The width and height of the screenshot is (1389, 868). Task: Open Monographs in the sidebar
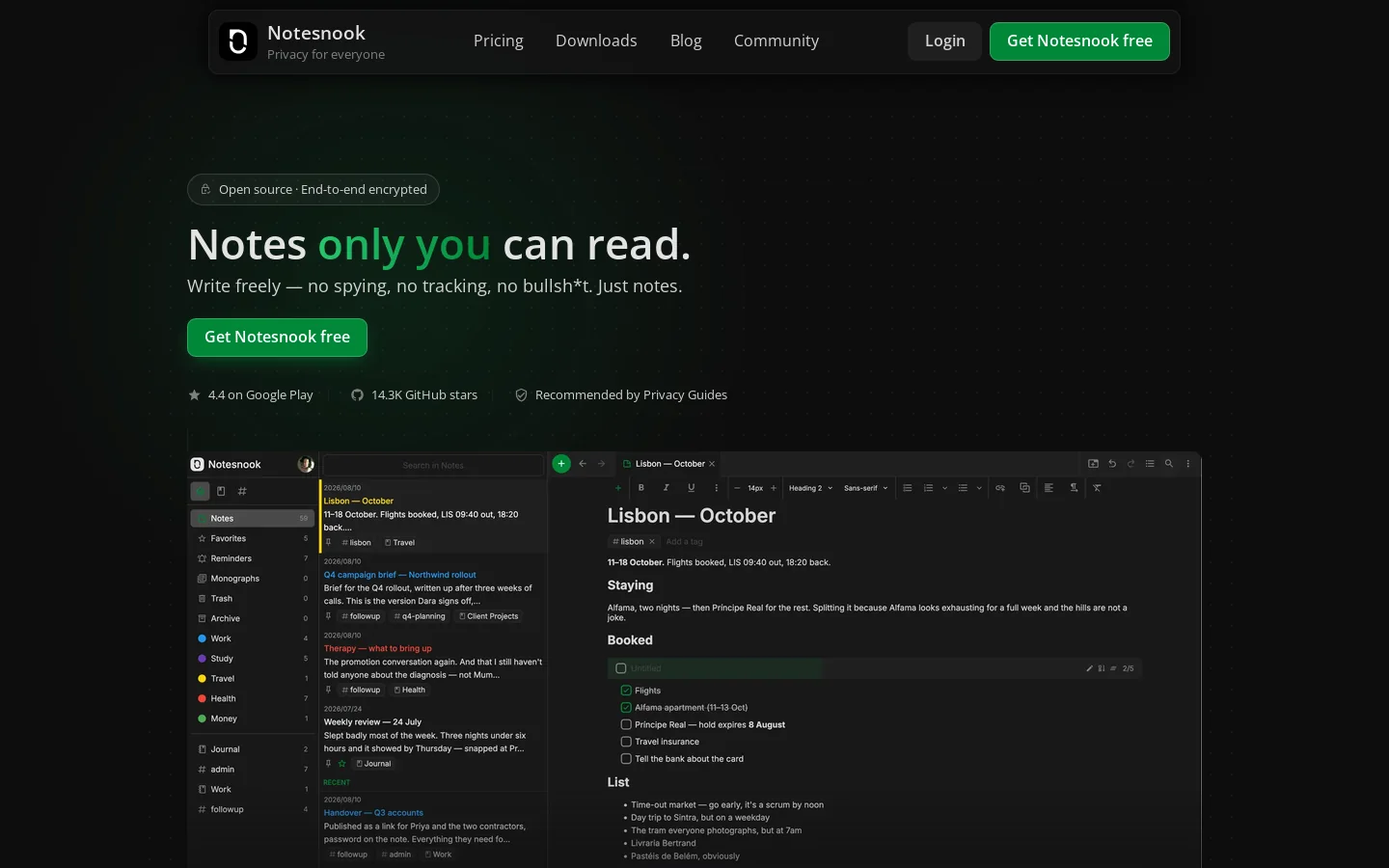coord(253,579)
